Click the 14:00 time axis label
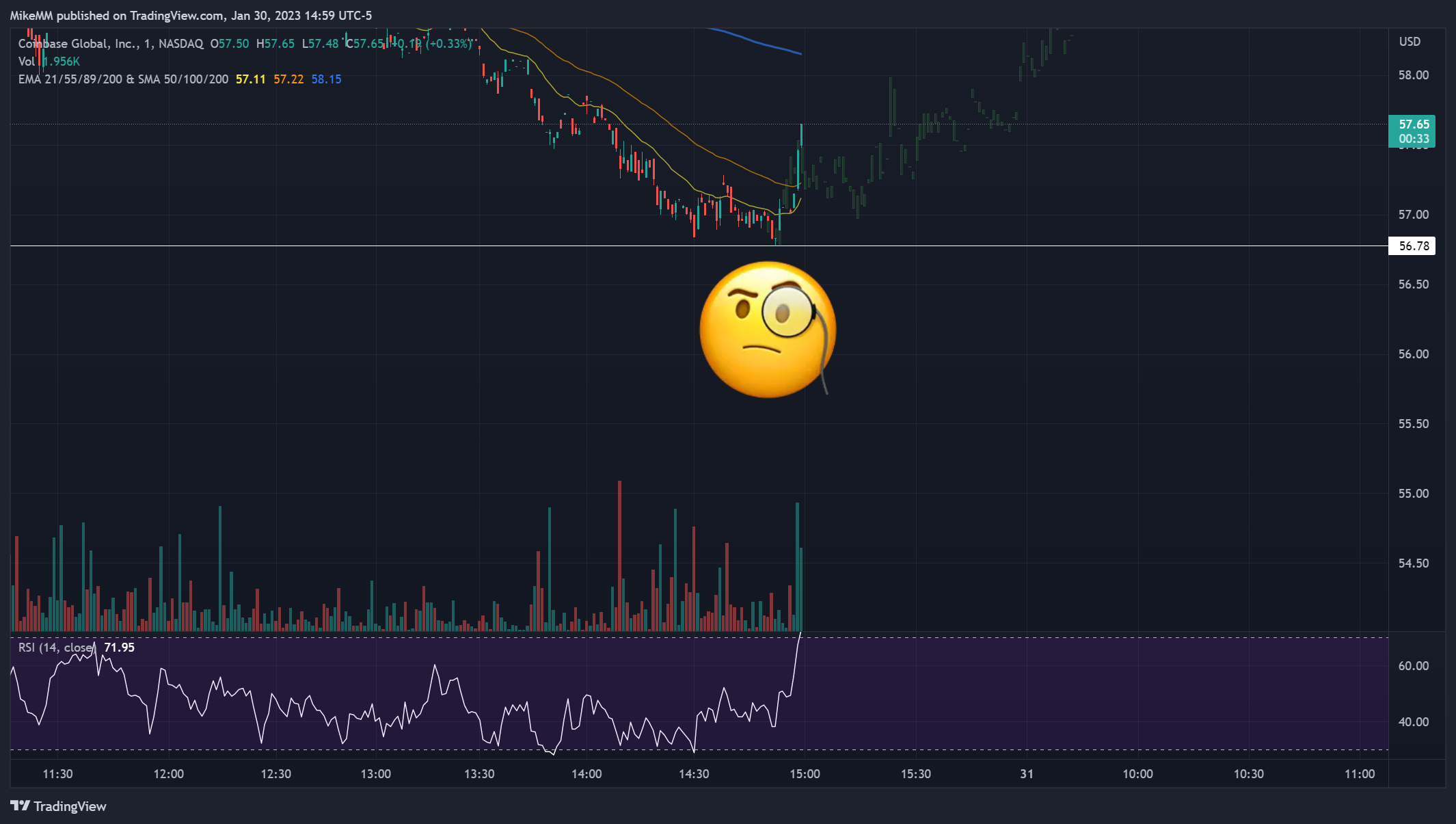Image resolution: width=1456 pixels, height=824 pixels. (x=587, y=774)
